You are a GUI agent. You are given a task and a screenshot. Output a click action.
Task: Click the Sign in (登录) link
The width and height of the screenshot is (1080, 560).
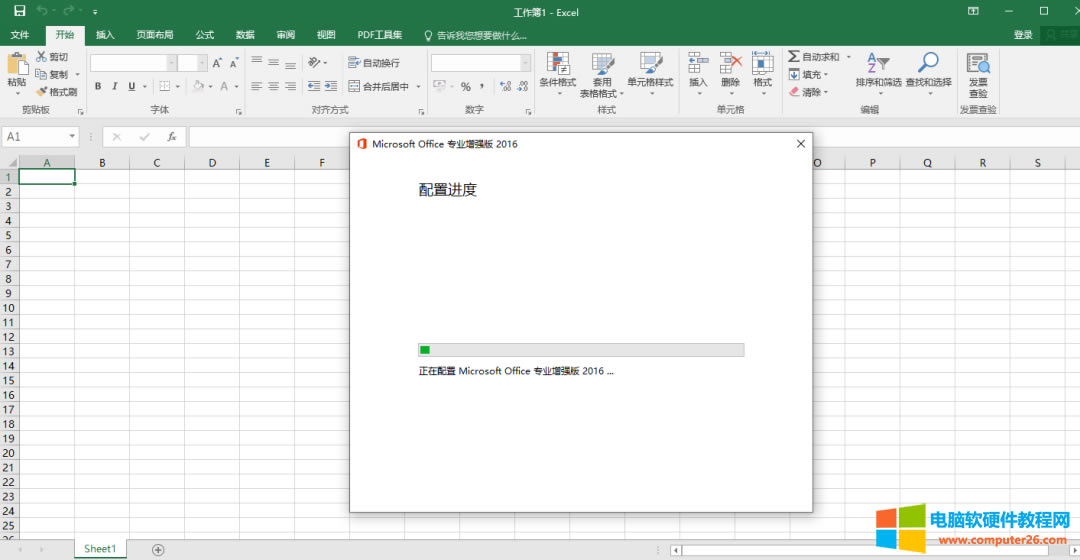click(x=1023, y=35)
